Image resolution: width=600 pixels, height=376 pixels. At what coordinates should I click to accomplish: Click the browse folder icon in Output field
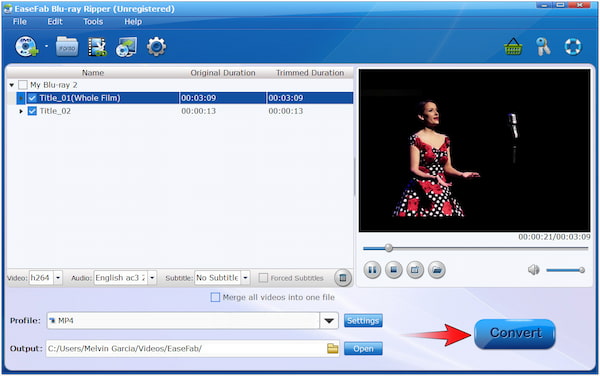point(333,348)
